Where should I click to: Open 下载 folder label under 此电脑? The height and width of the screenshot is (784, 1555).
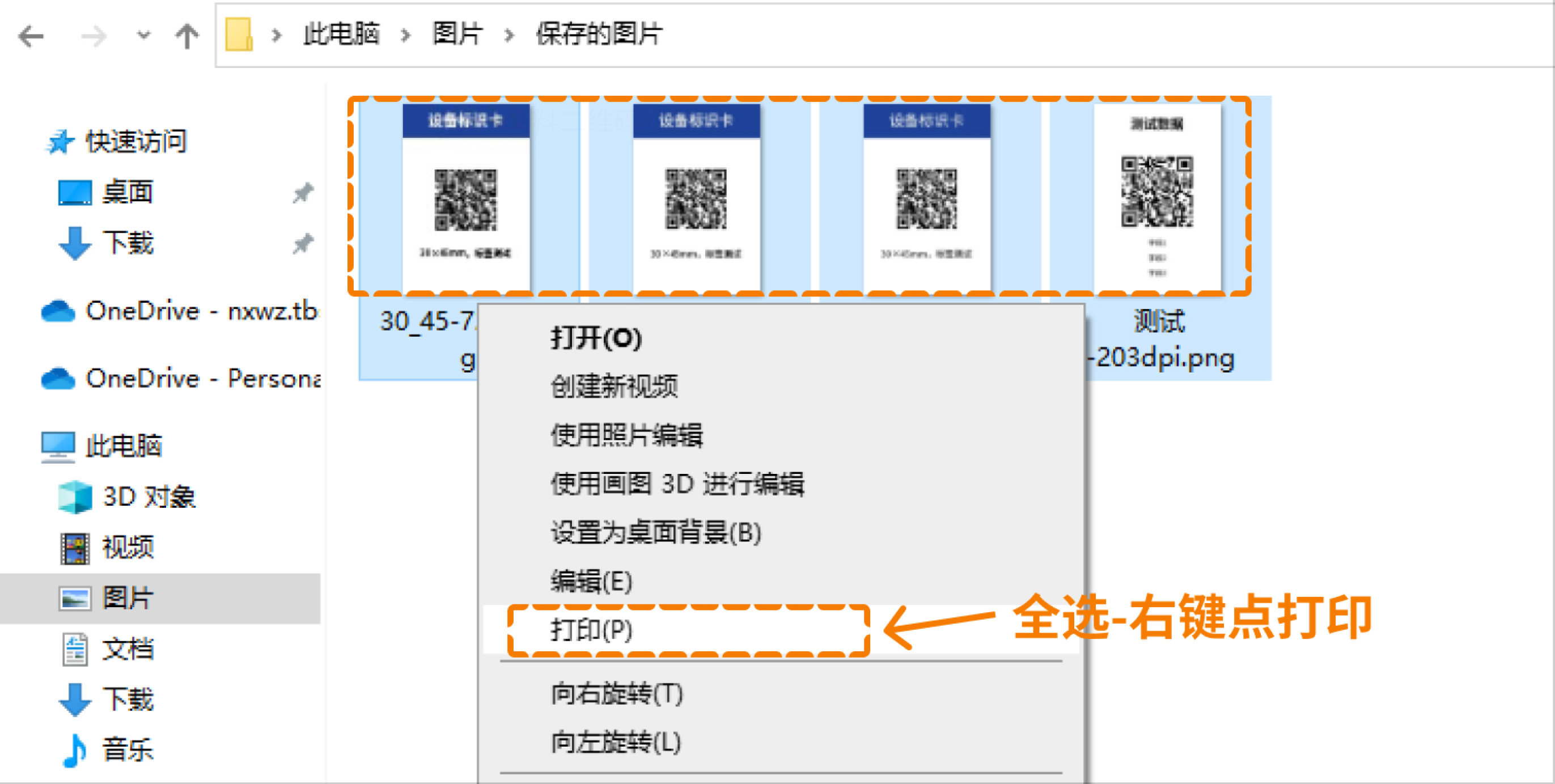[128, 700]
